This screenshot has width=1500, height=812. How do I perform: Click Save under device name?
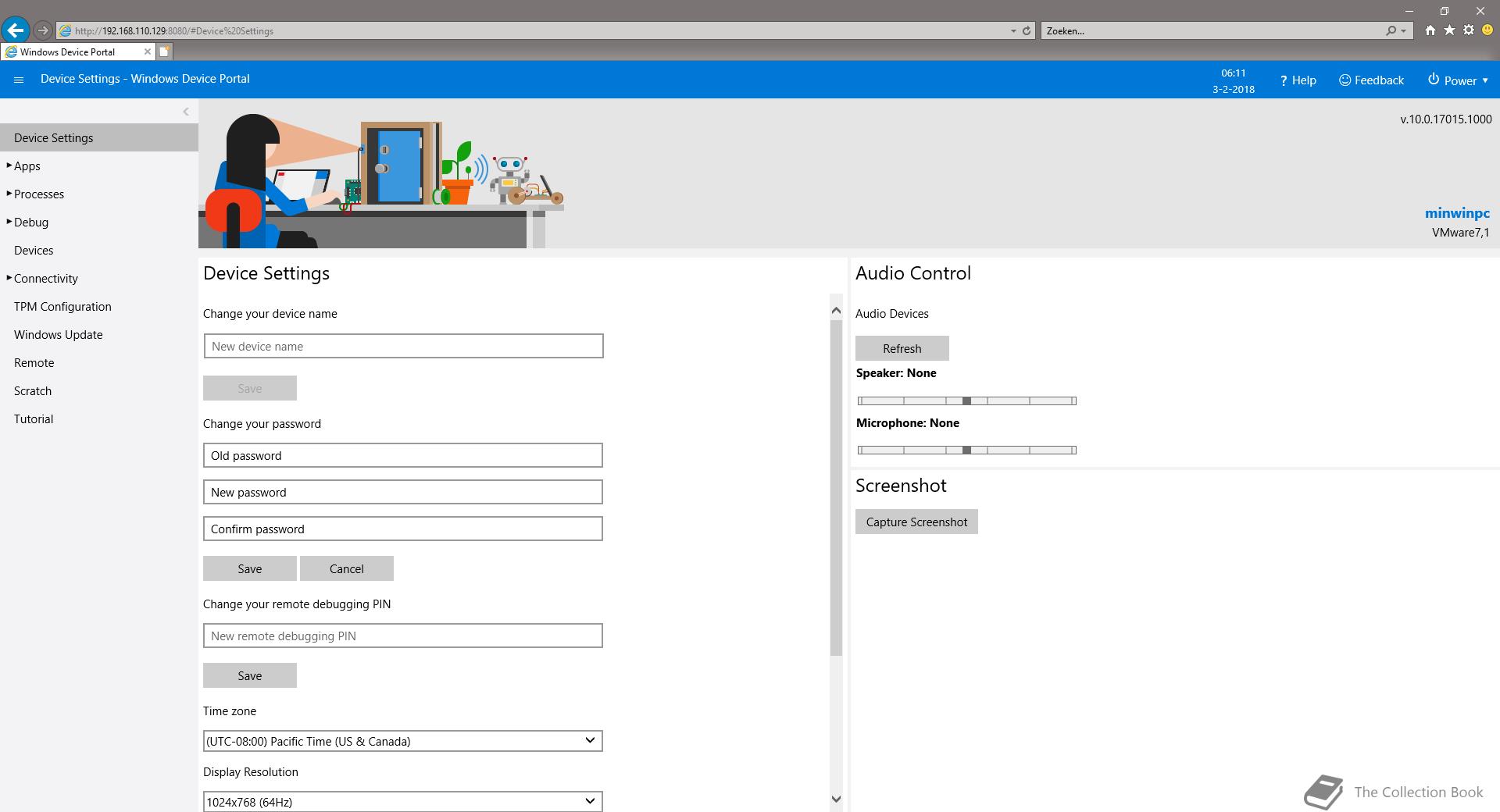click(250, 388)
